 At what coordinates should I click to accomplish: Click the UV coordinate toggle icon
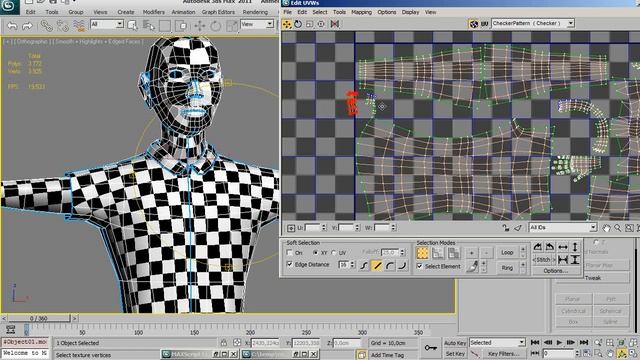coord(484,24)
